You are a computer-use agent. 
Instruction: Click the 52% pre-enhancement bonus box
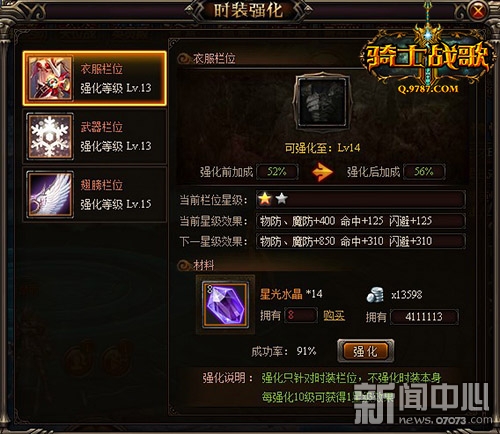pyautogui.click(x=277, y=172)
